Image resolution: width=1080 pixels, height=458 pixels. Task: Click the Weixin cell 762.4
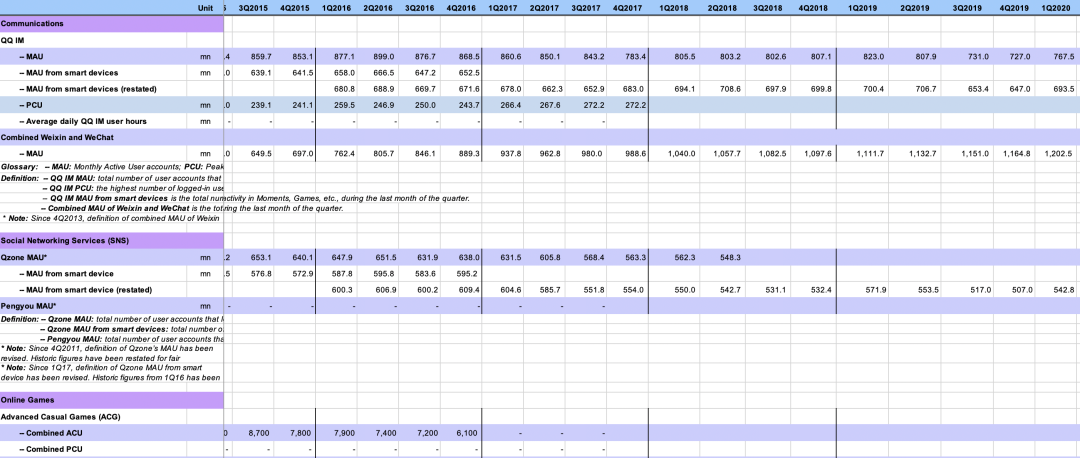tap(343, 154)
